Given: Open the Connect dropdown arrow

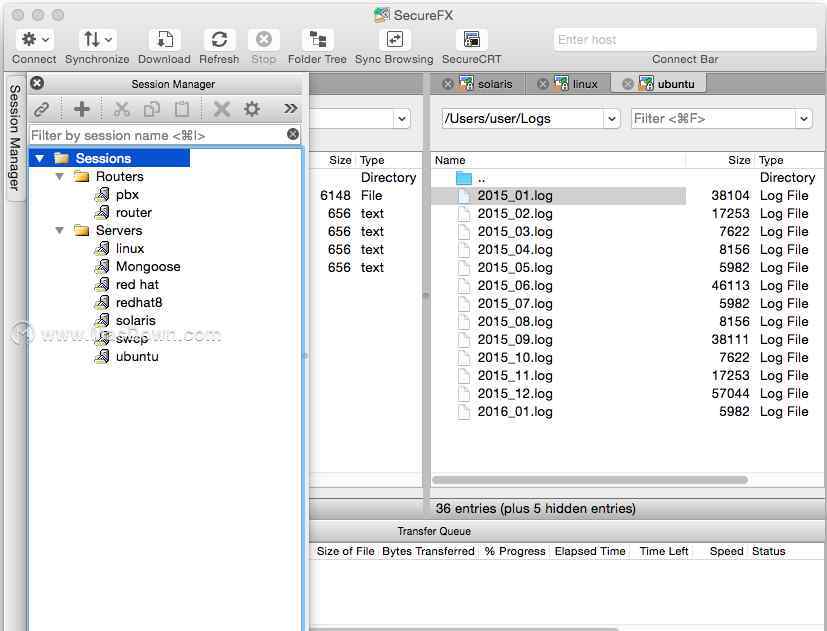Looking at the screenshot, I should point(46,40).
